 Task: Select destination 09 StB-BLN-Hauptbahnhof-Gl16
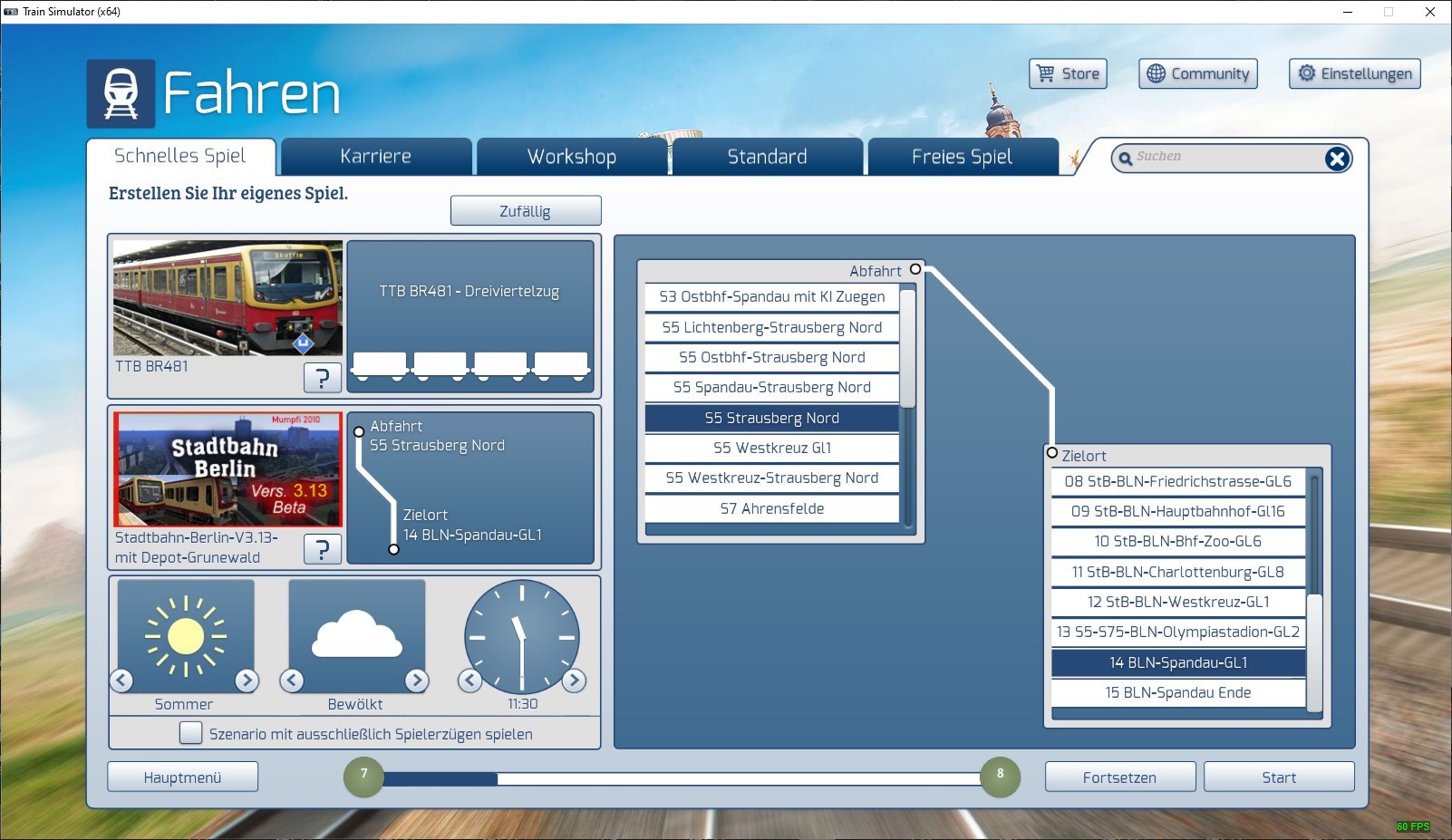click(1178, 511)
